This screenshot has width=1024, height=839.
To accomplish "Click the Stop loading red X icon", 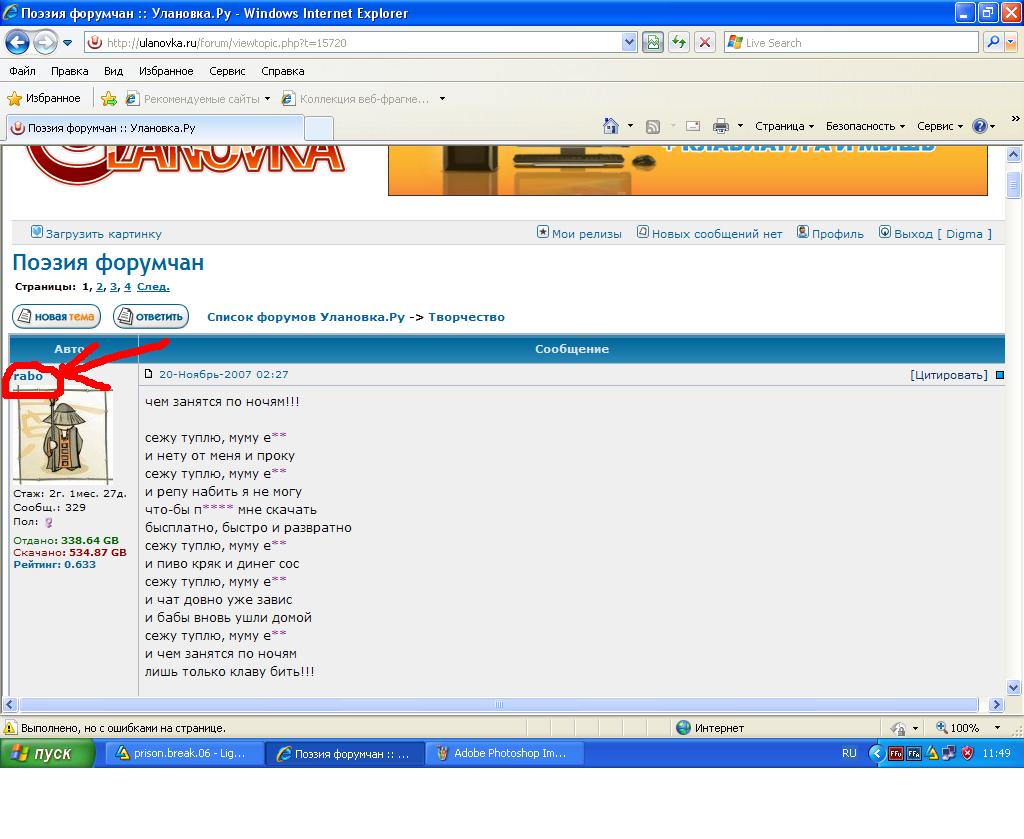I will pos(705,42).
